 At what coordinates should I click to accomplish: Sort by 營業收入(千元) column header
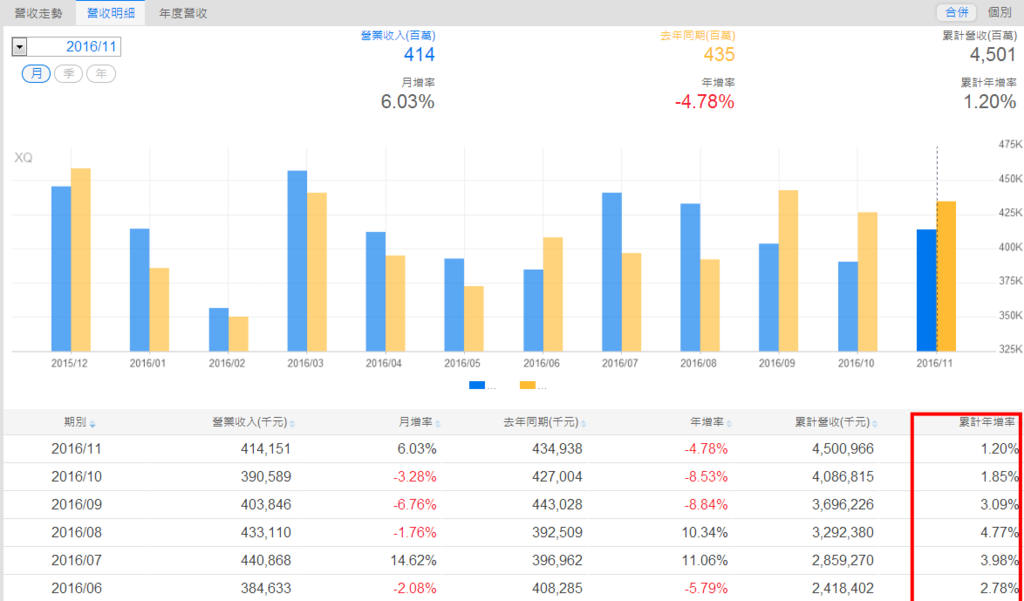(253, 423)
